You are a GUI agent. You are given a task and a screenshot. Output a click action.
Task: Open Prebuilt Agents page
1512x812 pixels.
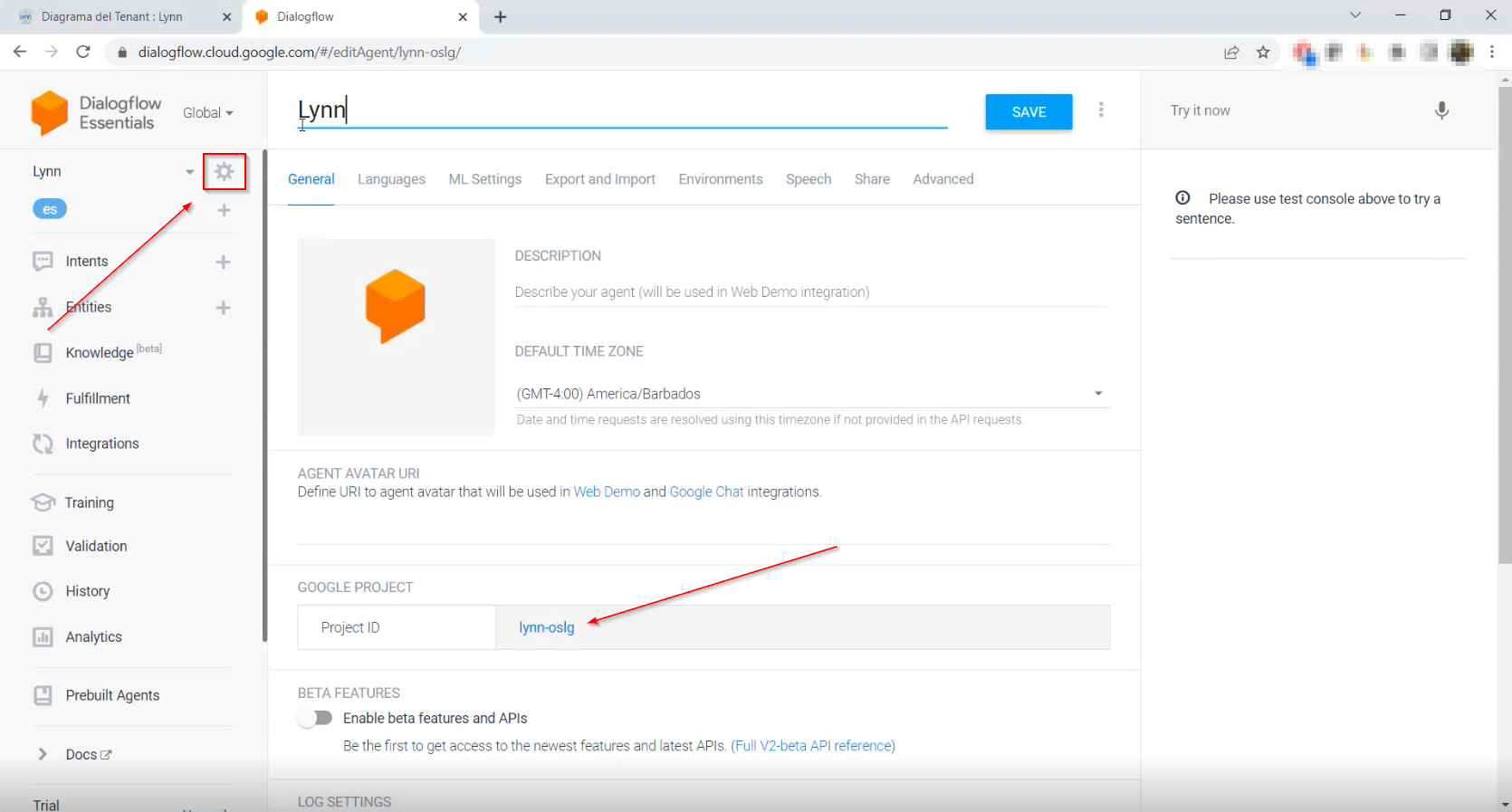[x=112, y=695]
